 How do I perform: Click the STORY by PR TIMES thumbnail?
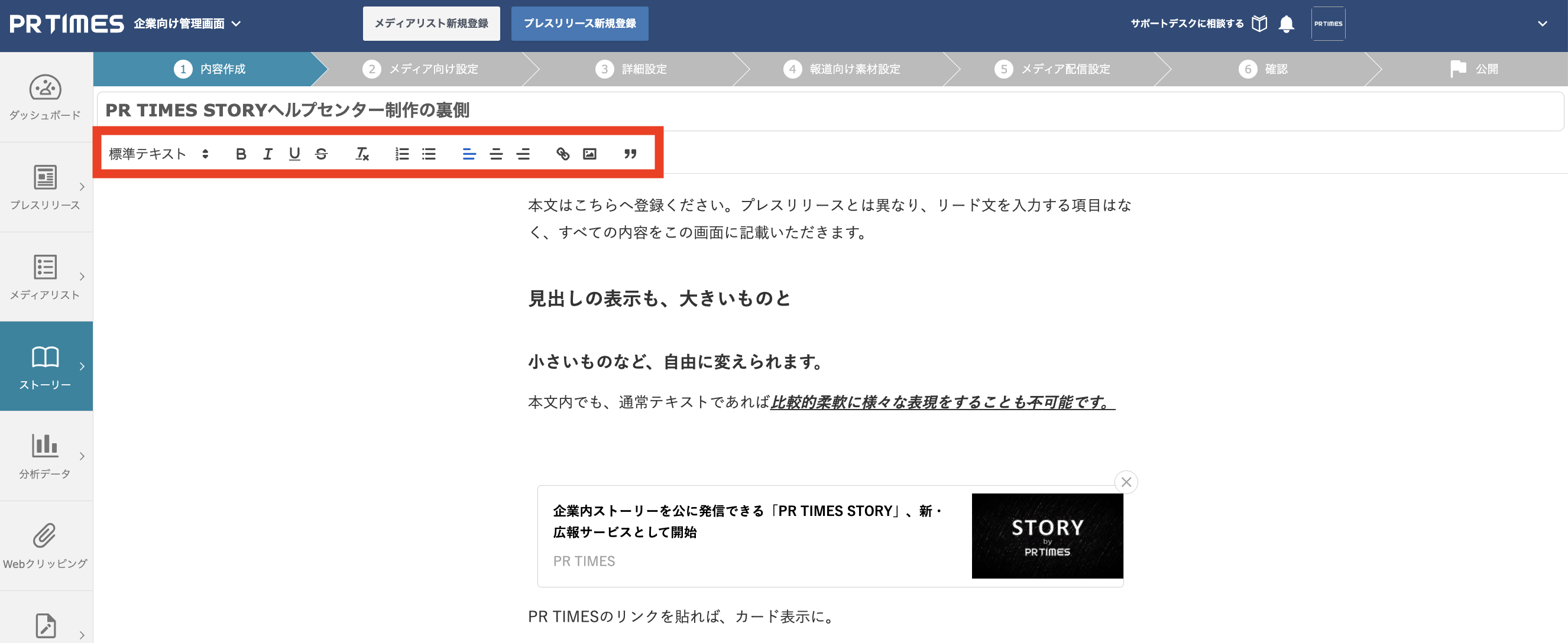[1047, 536]
